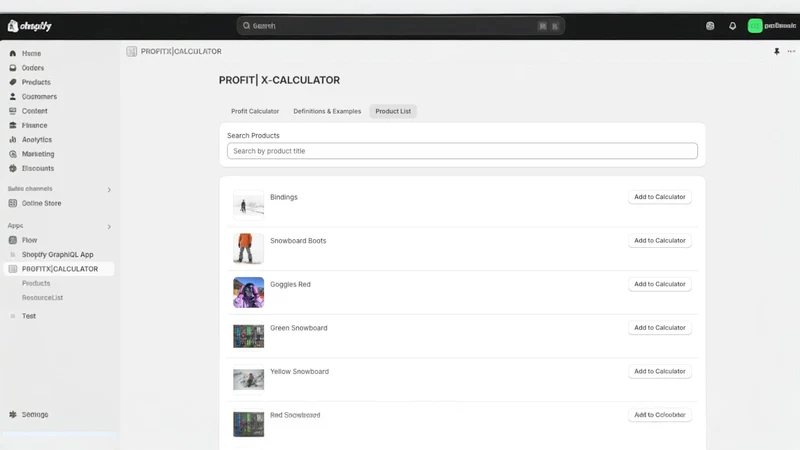
Task: Expand the Sales channels chevron
Action: click(x=109, y=190)
